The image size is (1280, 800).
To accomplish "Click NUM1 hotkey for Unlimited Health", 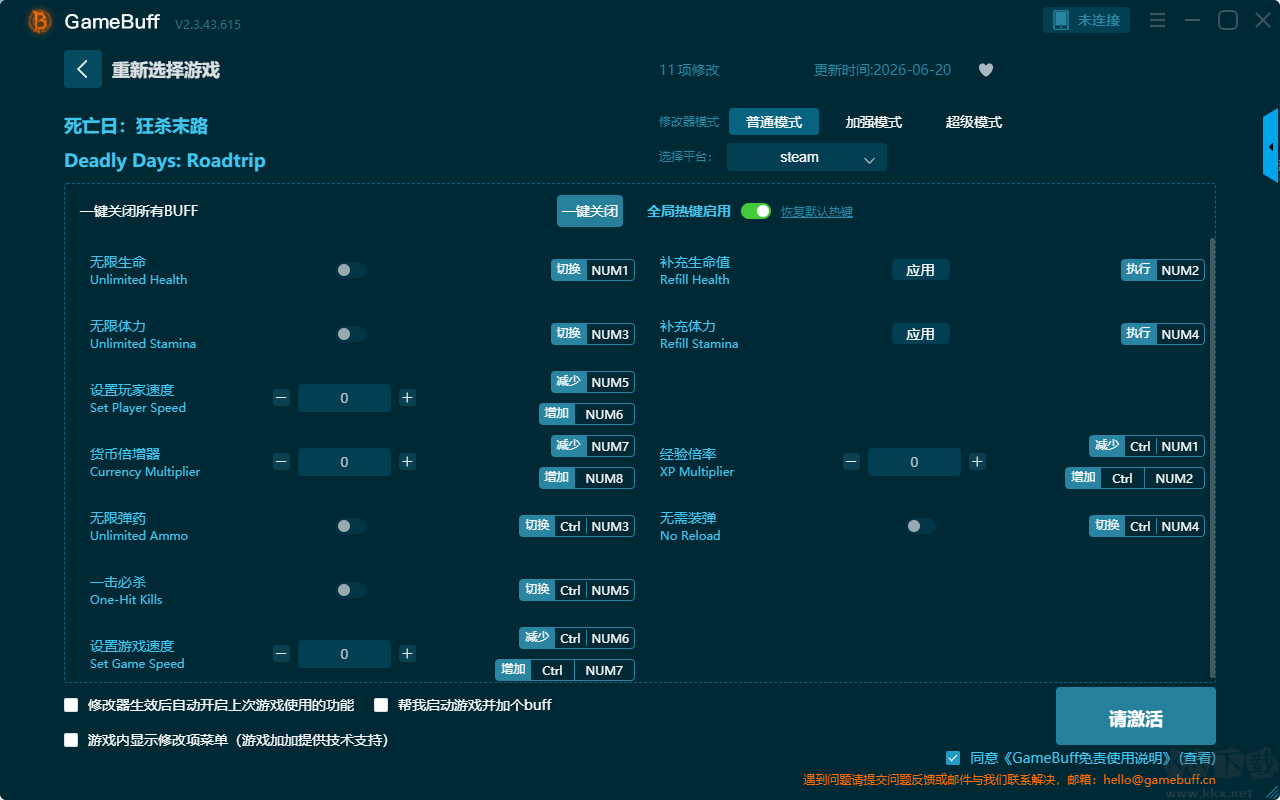I will pyautogui.click(x=610, y=270).
